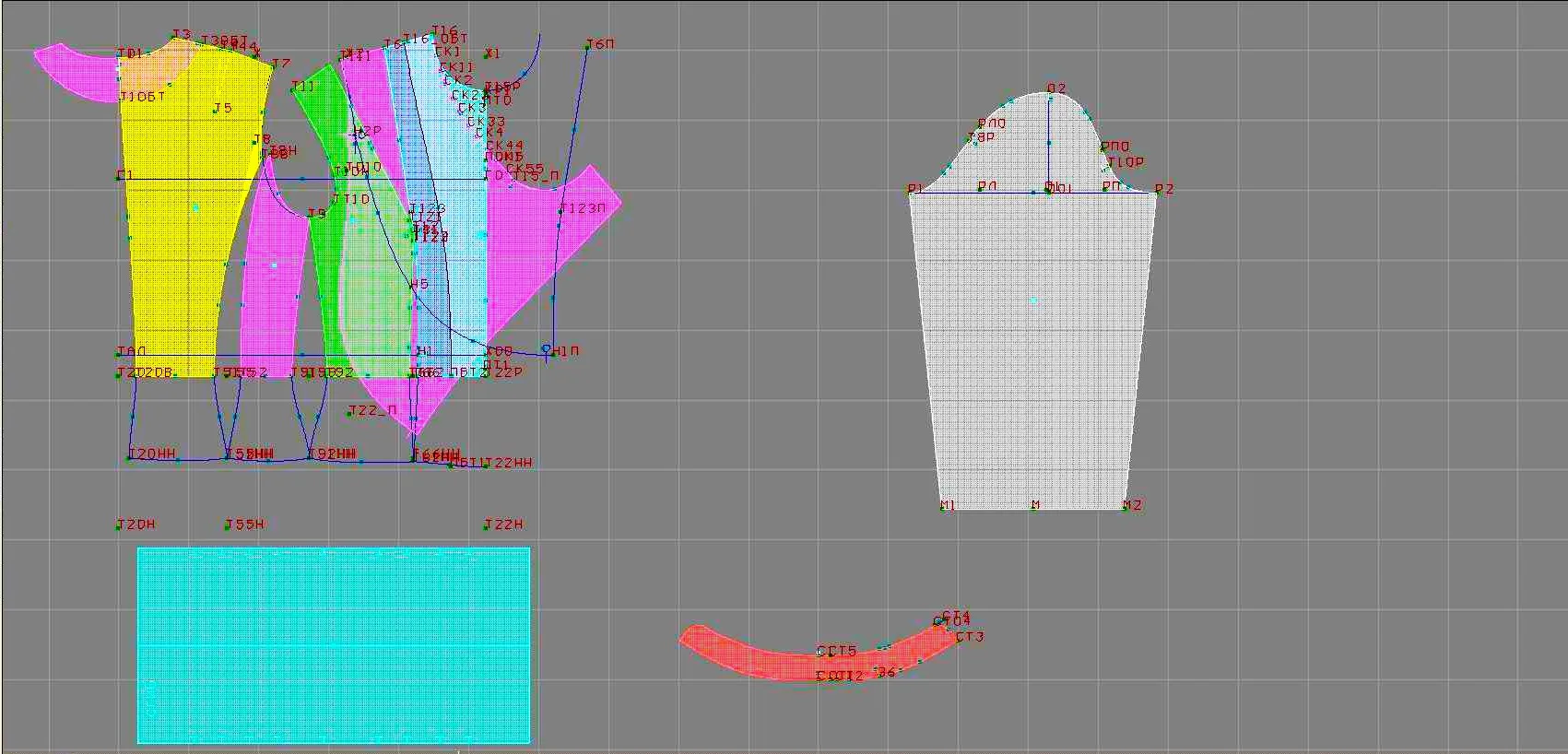Click point label P1 on sleeve left
1568x754 pixels.
pos(915,188)
